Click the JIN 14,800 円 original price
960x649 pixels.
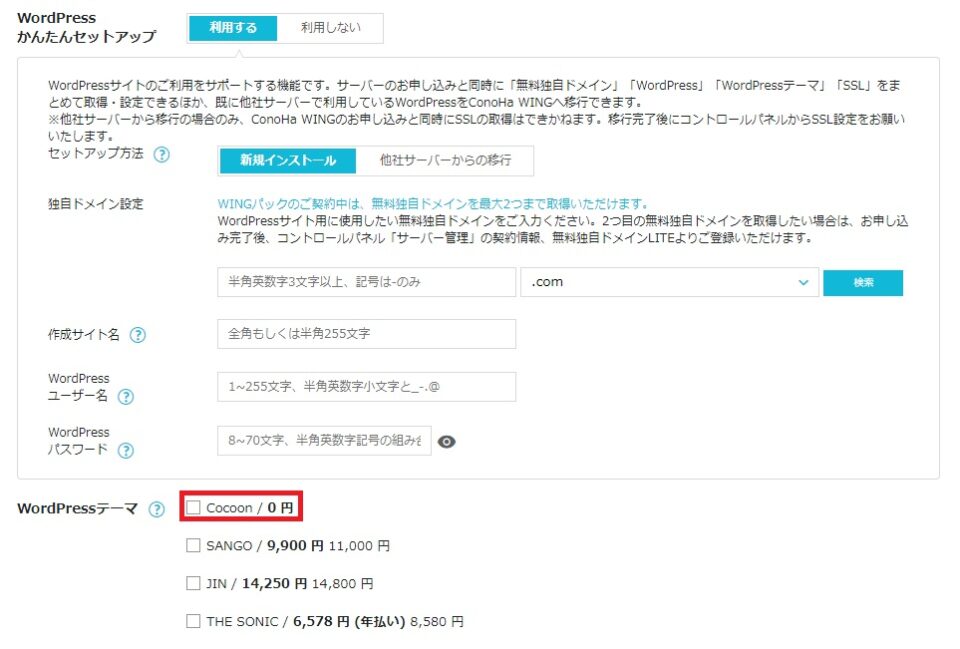342,583
